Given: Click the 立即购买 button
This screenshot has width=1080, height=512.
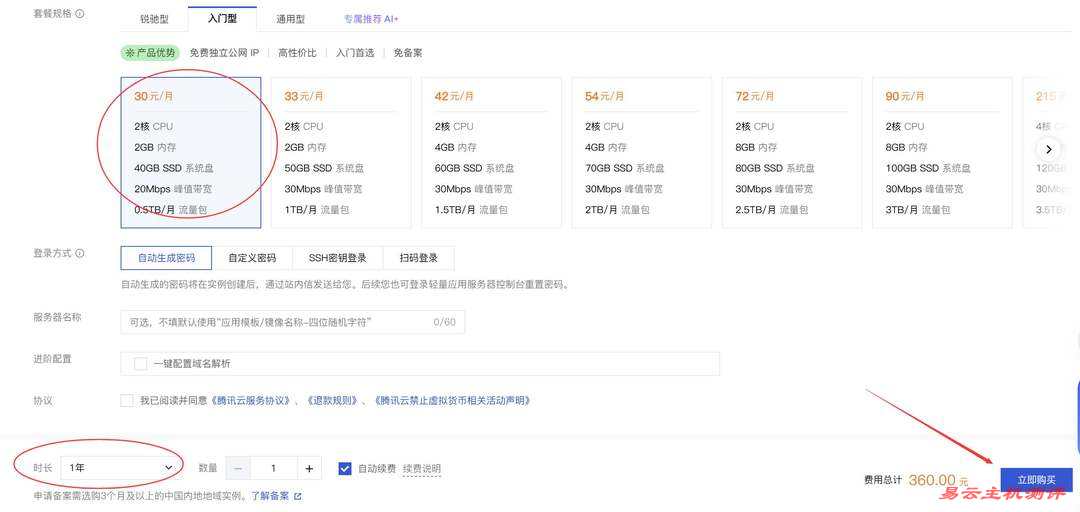Looking at the screenshot, I should pos(1037,480).
